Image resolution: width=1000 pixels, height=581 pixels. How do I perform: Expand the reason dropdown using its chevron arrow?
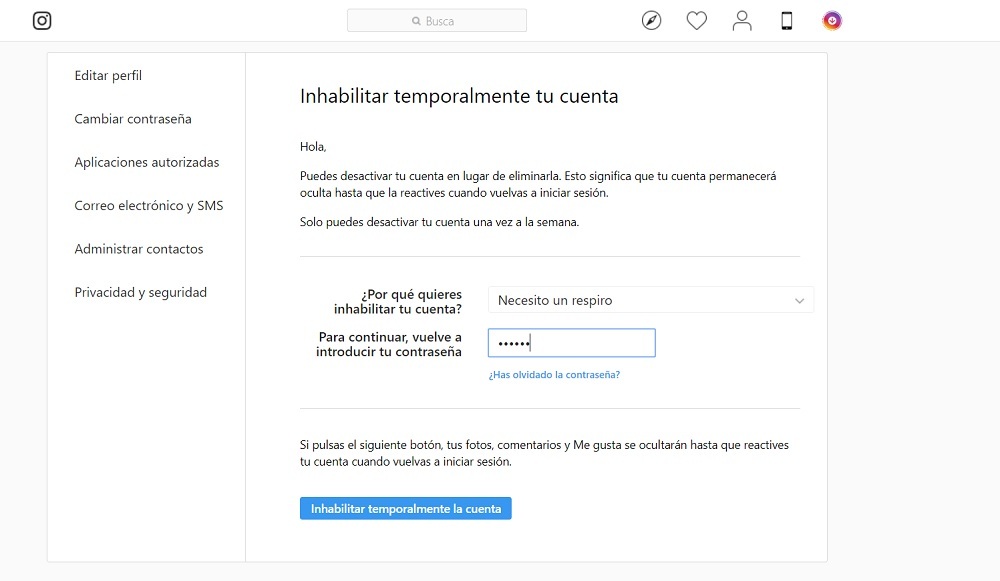point(799,300)
